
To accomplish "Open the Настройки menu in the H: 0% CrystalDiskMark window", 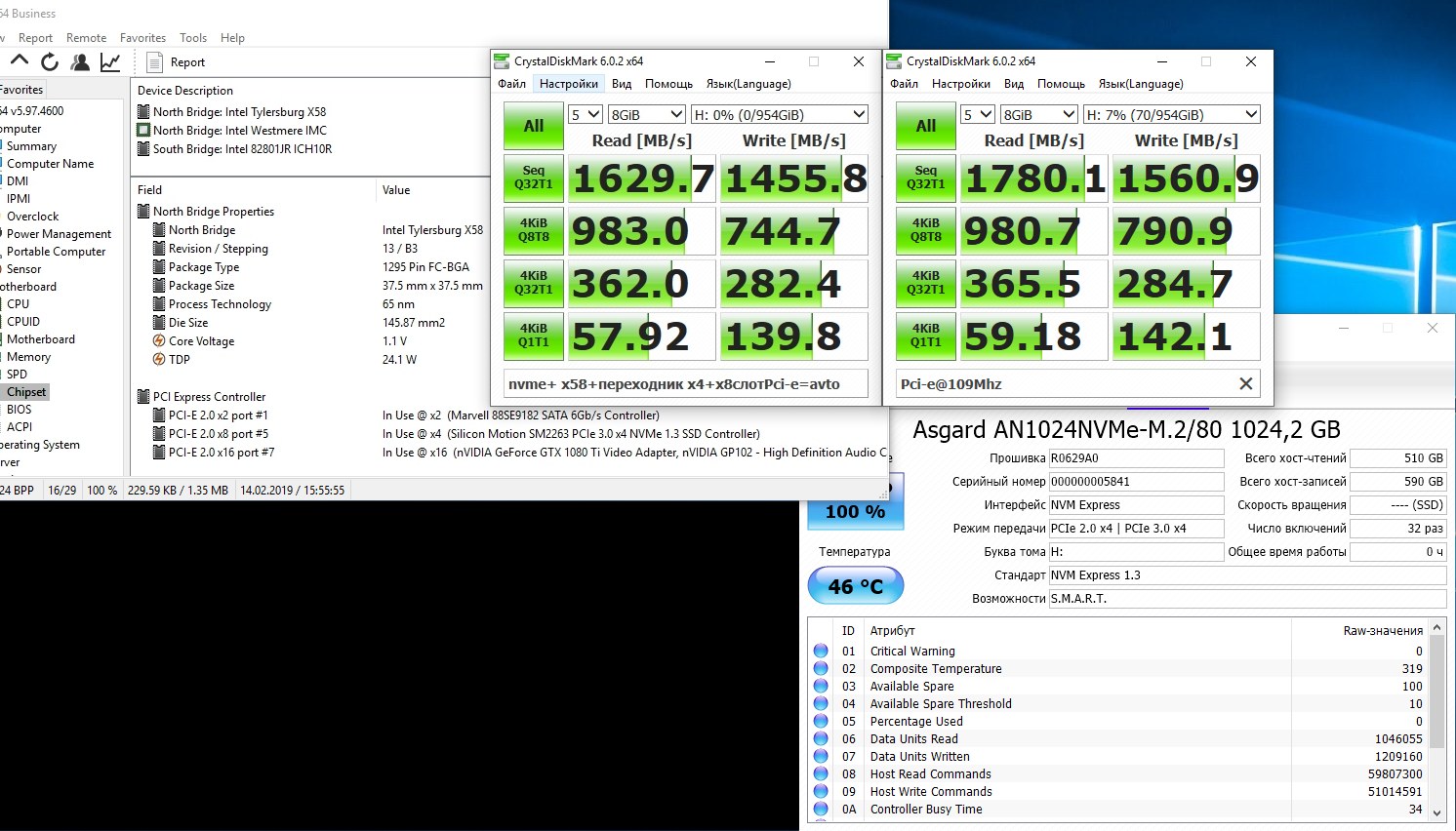I will pyautogui.click(x=569, y=84).
